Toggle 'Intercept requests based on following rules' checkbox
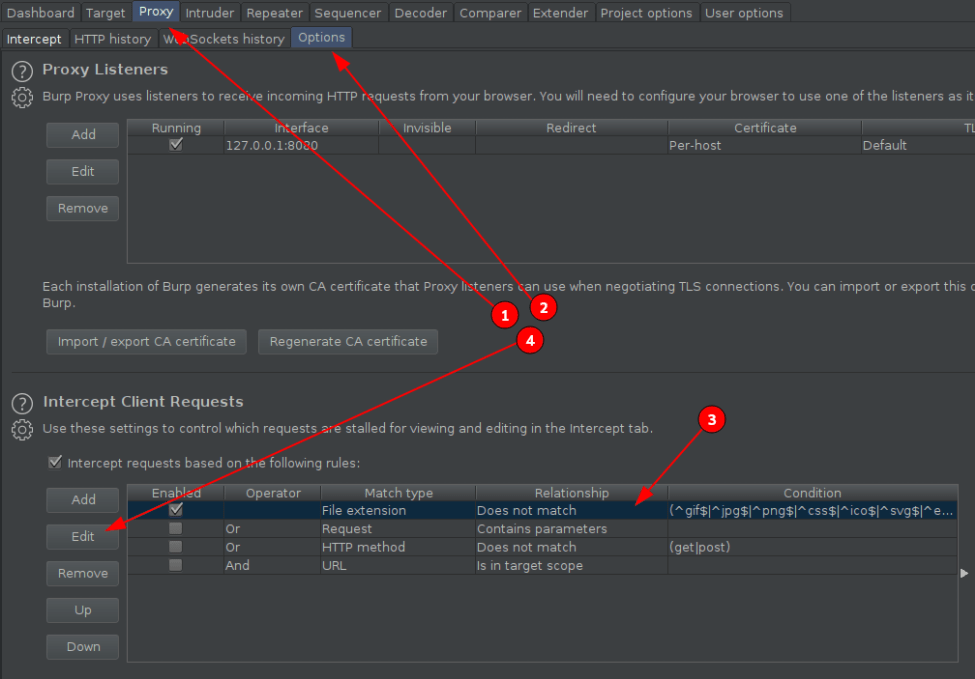Viewport: 975px width, 679px height. point(54,463)
